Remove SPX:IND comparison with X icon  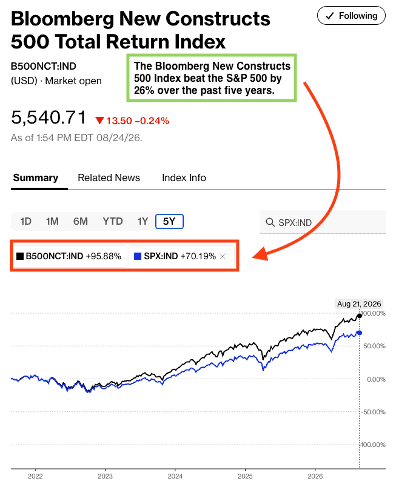[x=223, y=256]
